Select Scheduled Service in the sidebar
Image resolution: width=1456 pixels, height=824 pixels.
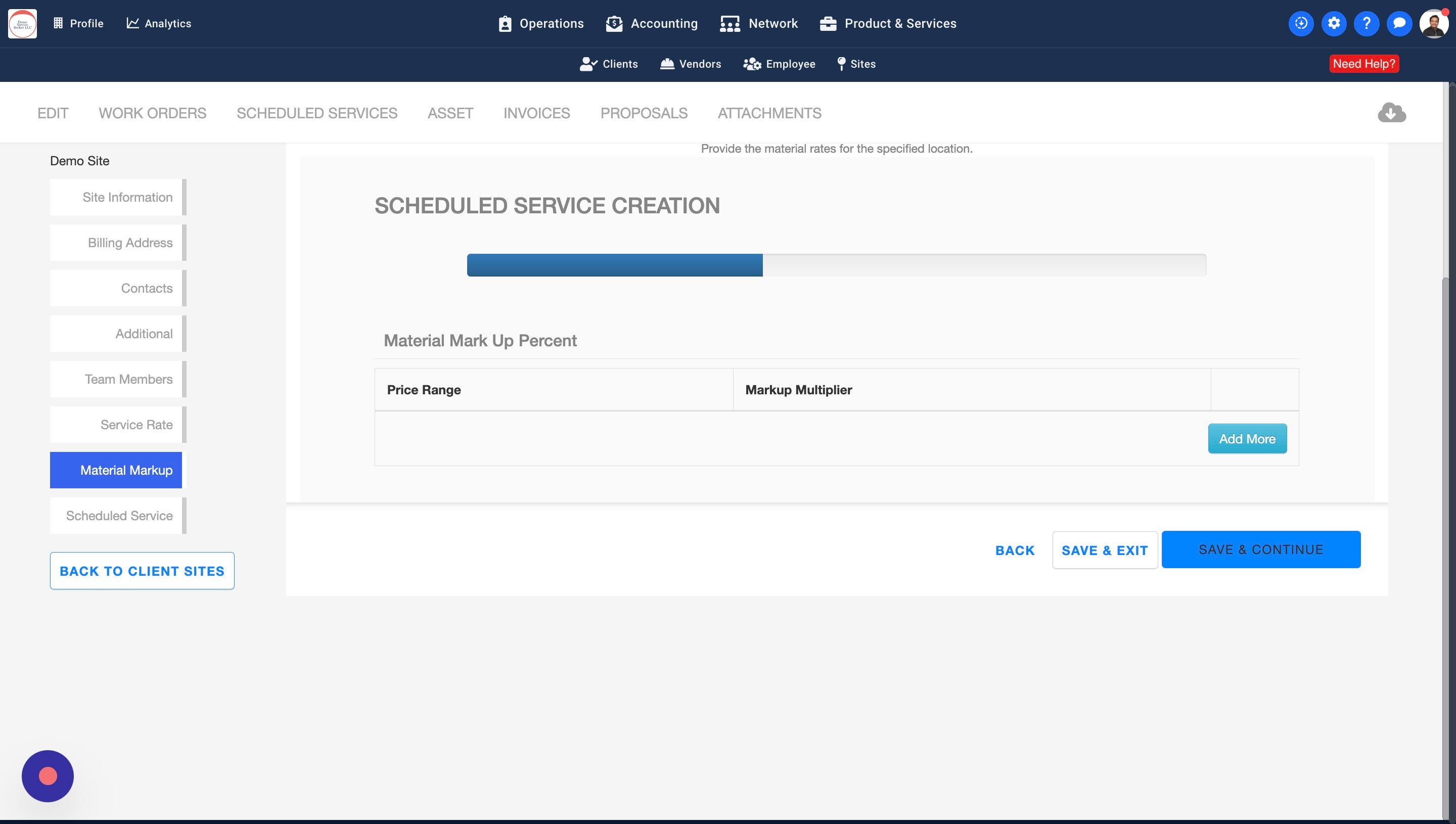click(x=116, y=516)
